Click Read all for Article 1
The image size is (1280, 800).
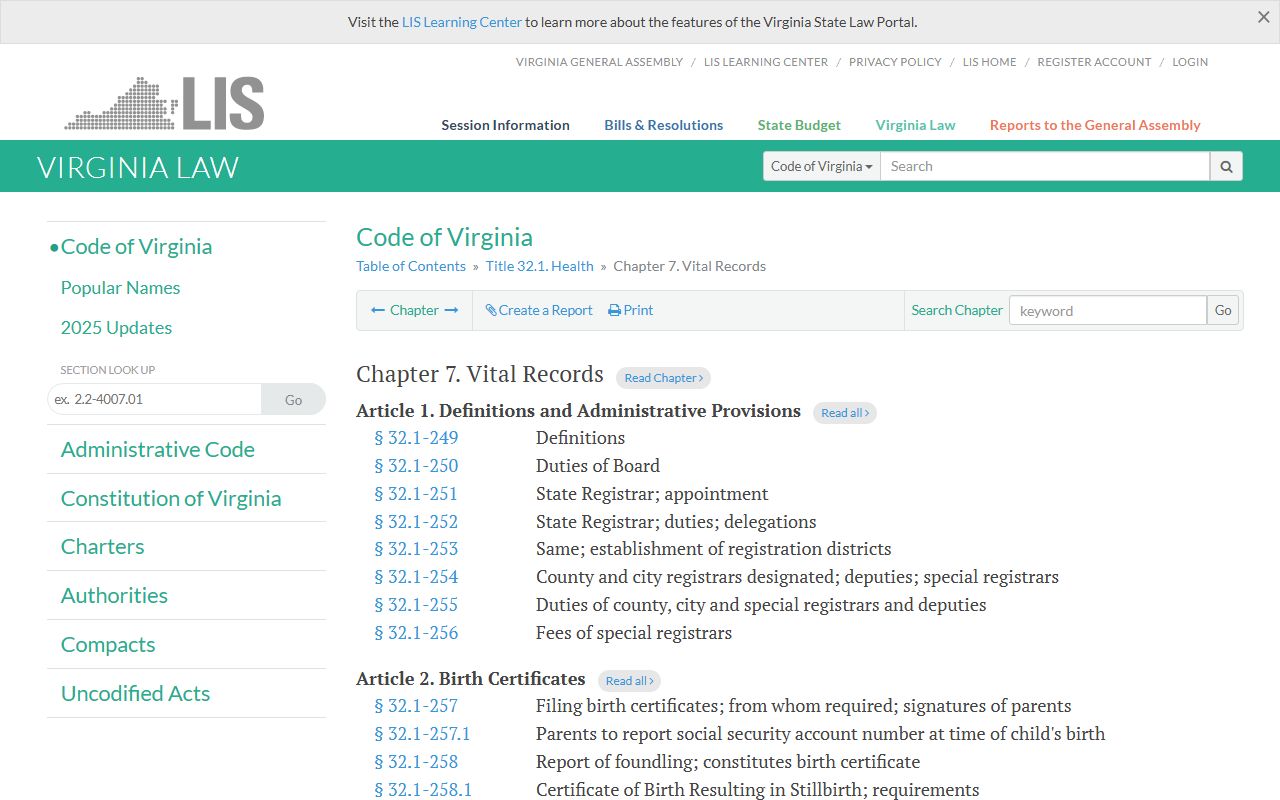coord(844,413)
